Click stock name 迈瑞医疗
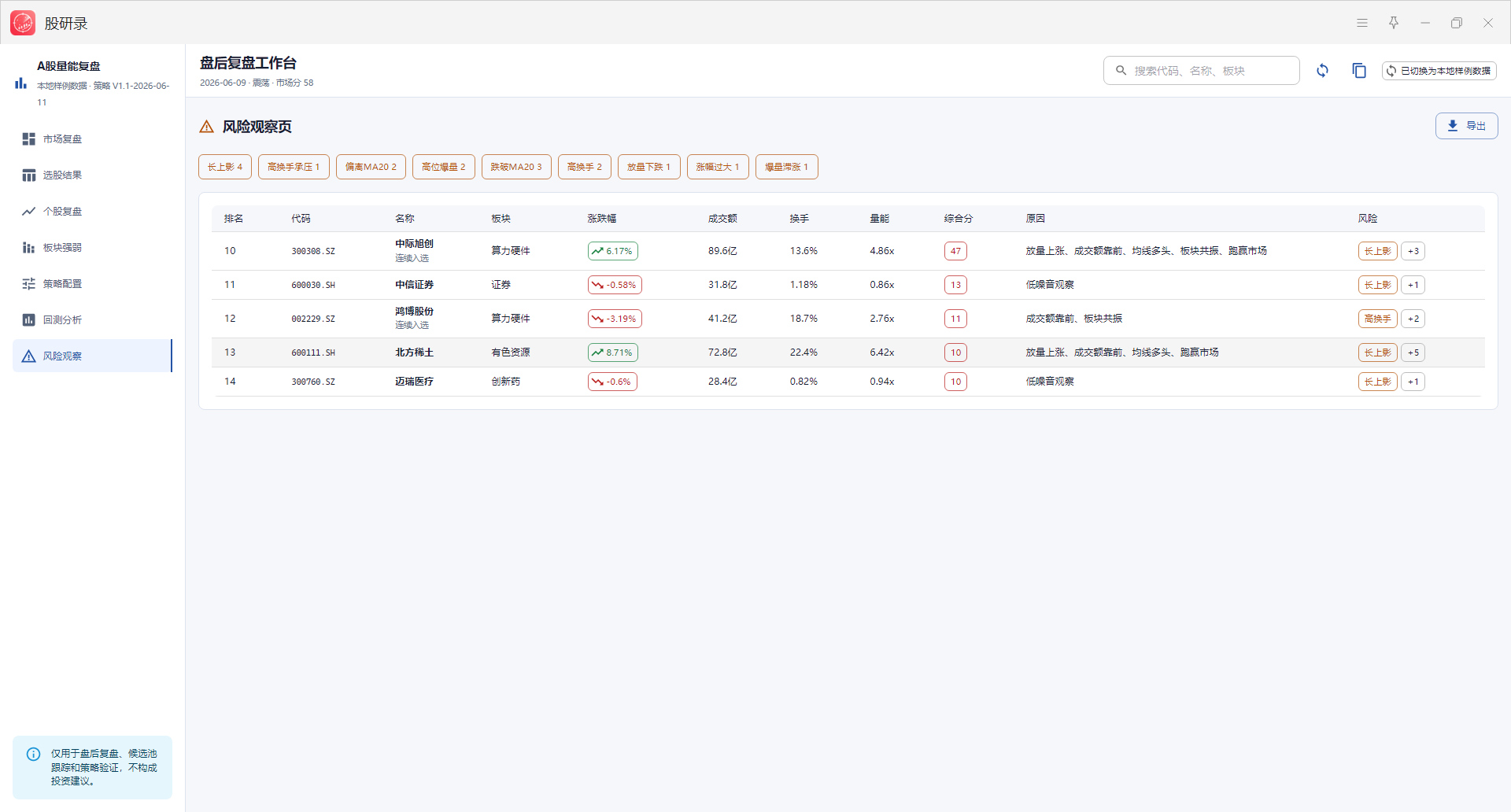 coord(414,382)
